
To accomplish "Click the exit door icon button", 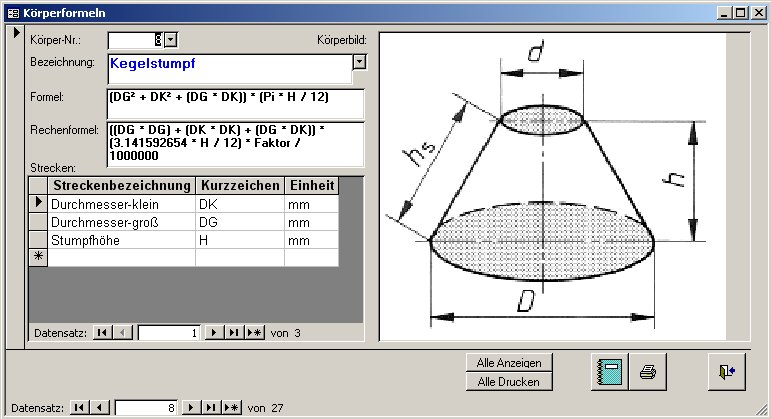I will [725, 371].
